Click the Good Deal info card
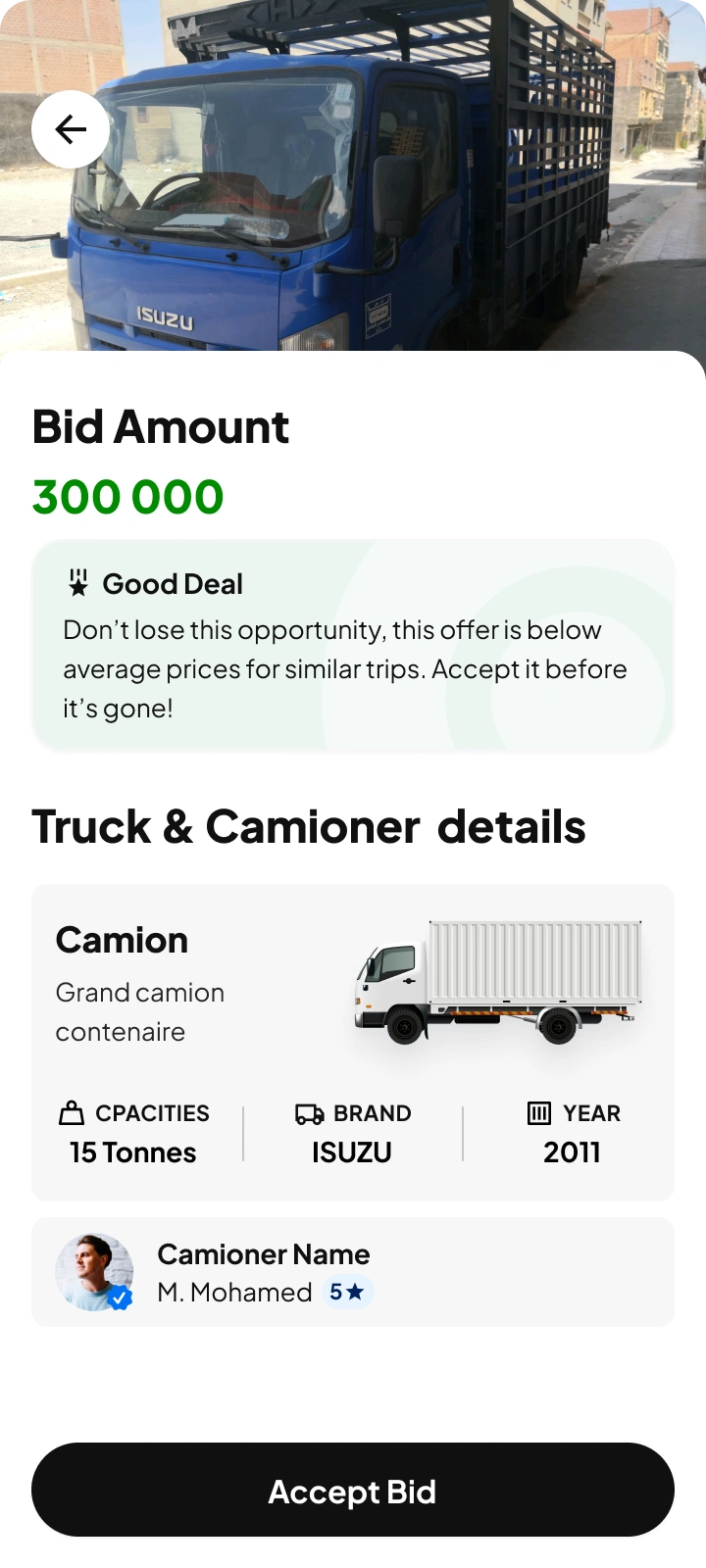This screenshot has height=1568, width=706. click(x=353, y=644)
